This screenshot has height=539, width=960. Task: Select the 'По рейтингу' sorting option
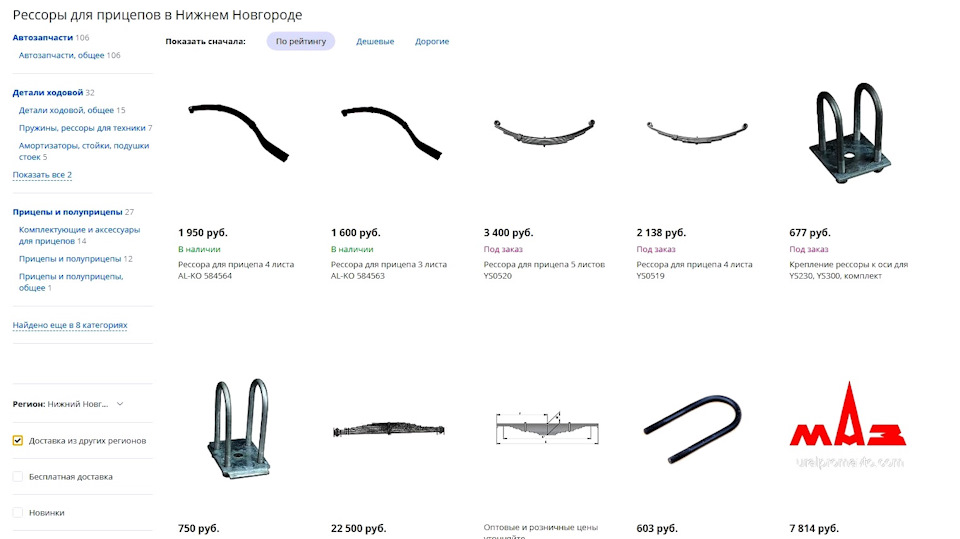point(301,41)
